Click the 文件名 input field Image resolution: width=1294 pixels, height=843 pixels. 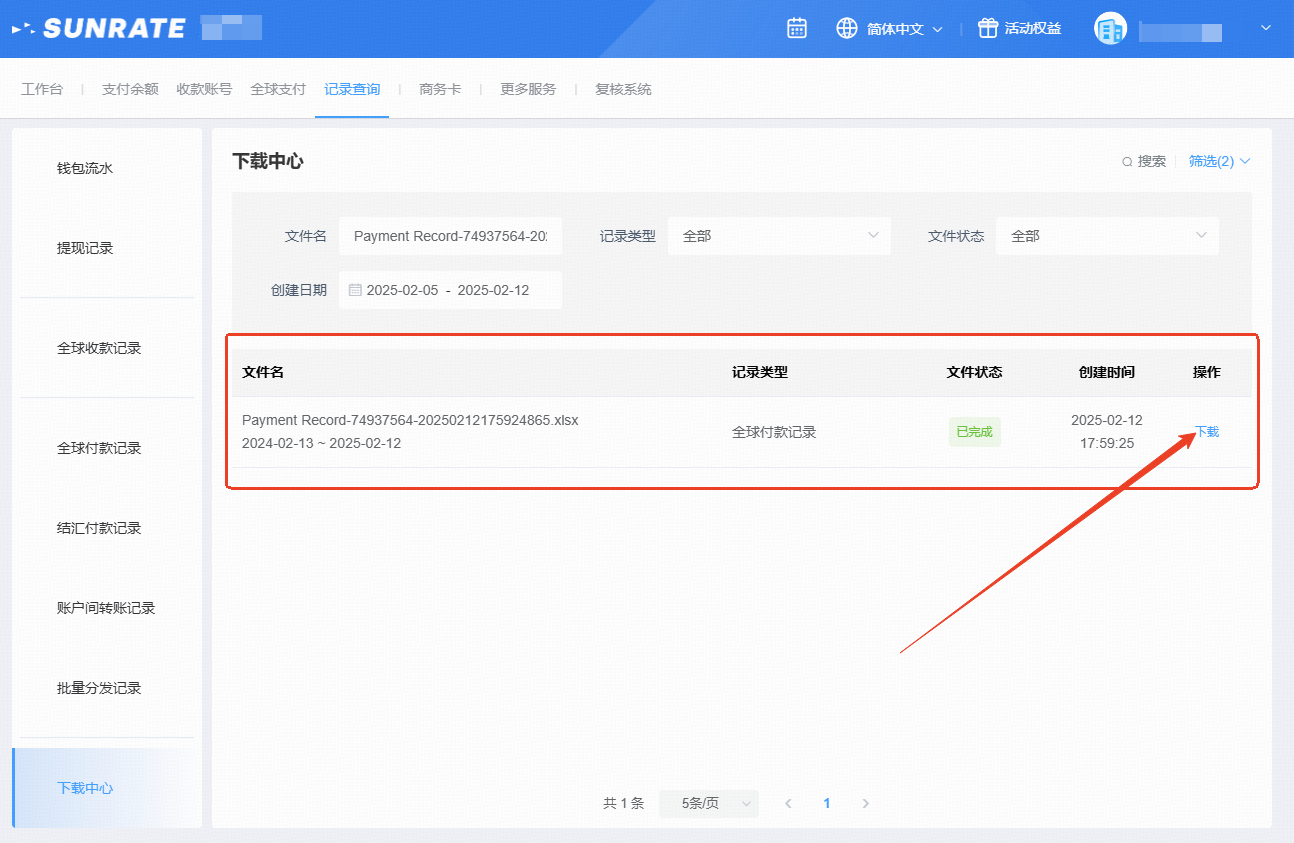click(x=450, y=236)
